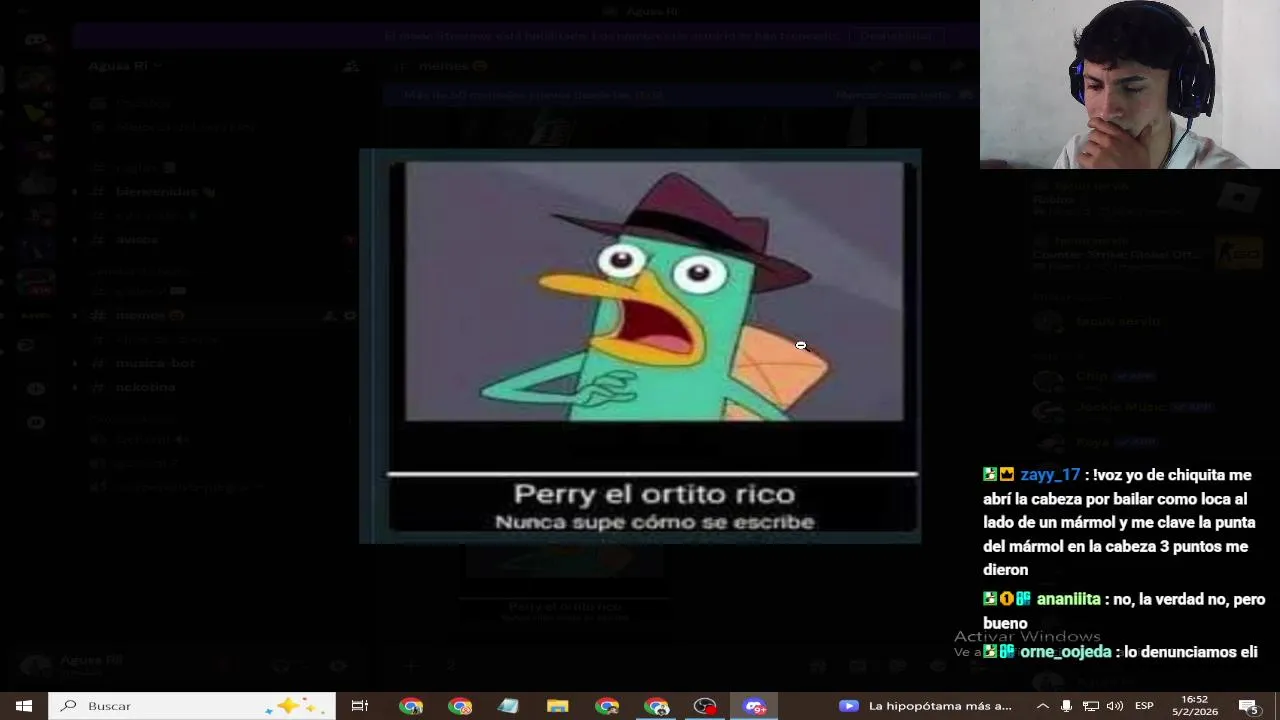Click the taskbar Buscar search box
Image resolution: width=1280 pixels, height=720 pixels.
tap(192, 706)
